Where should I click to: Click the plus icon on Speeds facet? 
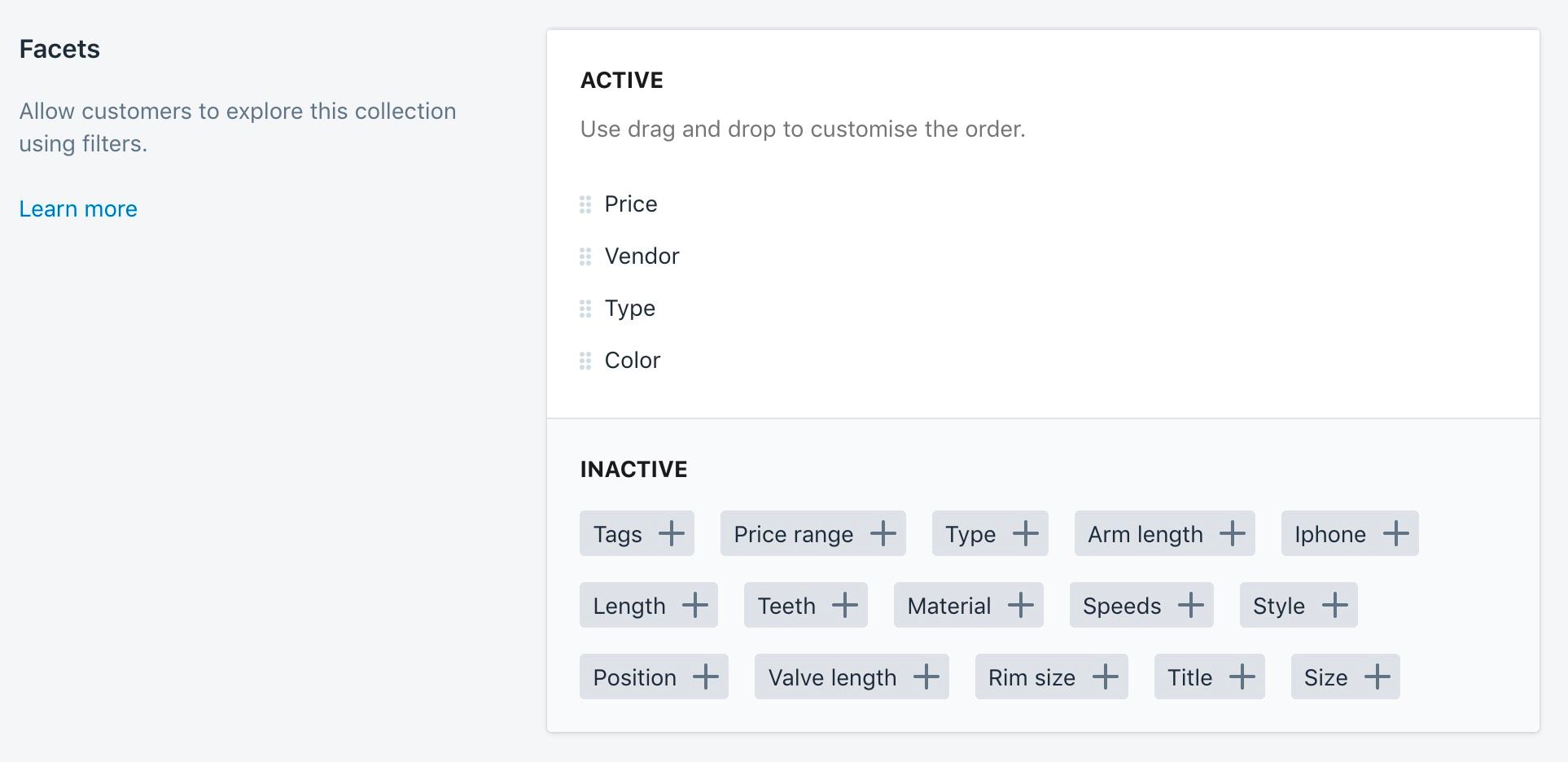pos(1192,605)
